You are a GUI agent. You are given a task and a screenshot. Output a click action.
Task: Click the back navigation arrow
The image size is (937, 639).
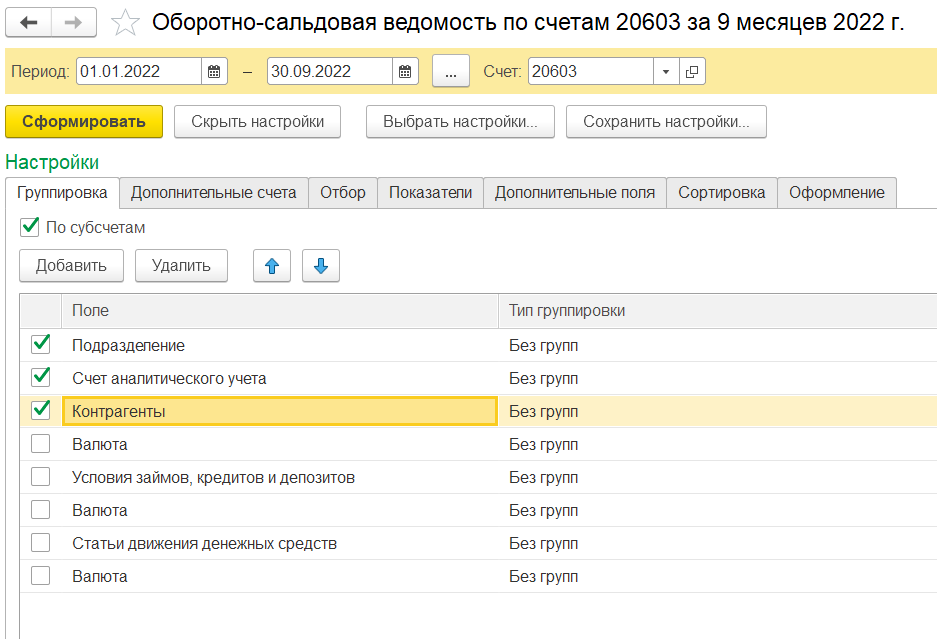[29, 22]
